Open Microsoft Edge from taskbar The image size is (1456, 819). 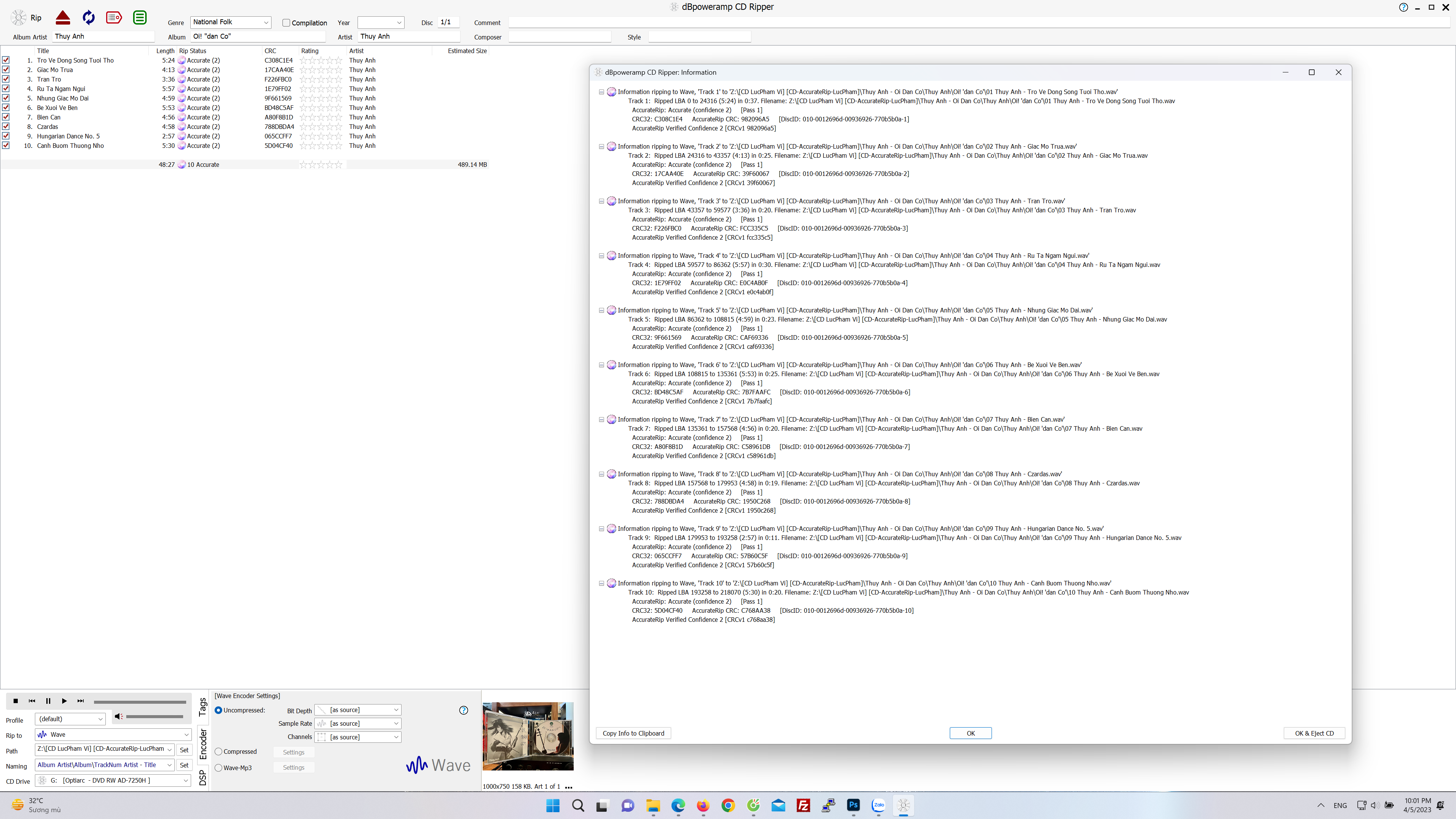click(678, 805)
